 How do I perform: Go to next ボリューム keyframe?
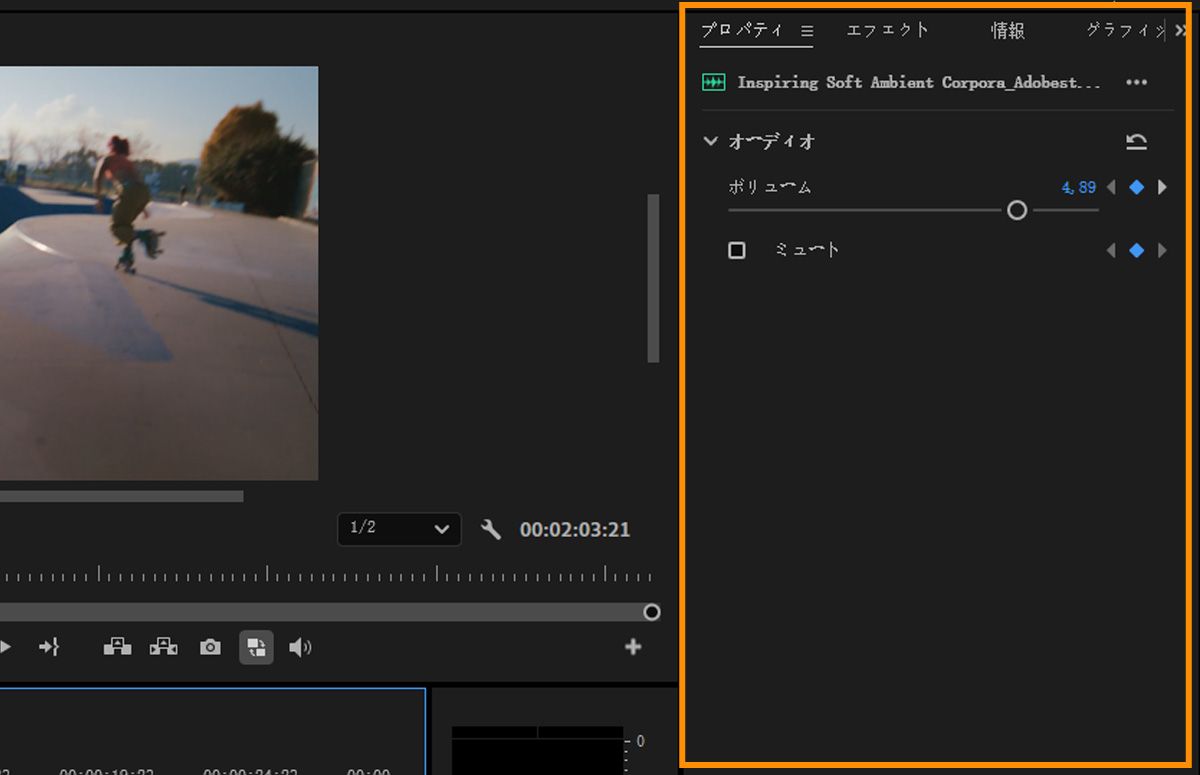click(1162, 187)
